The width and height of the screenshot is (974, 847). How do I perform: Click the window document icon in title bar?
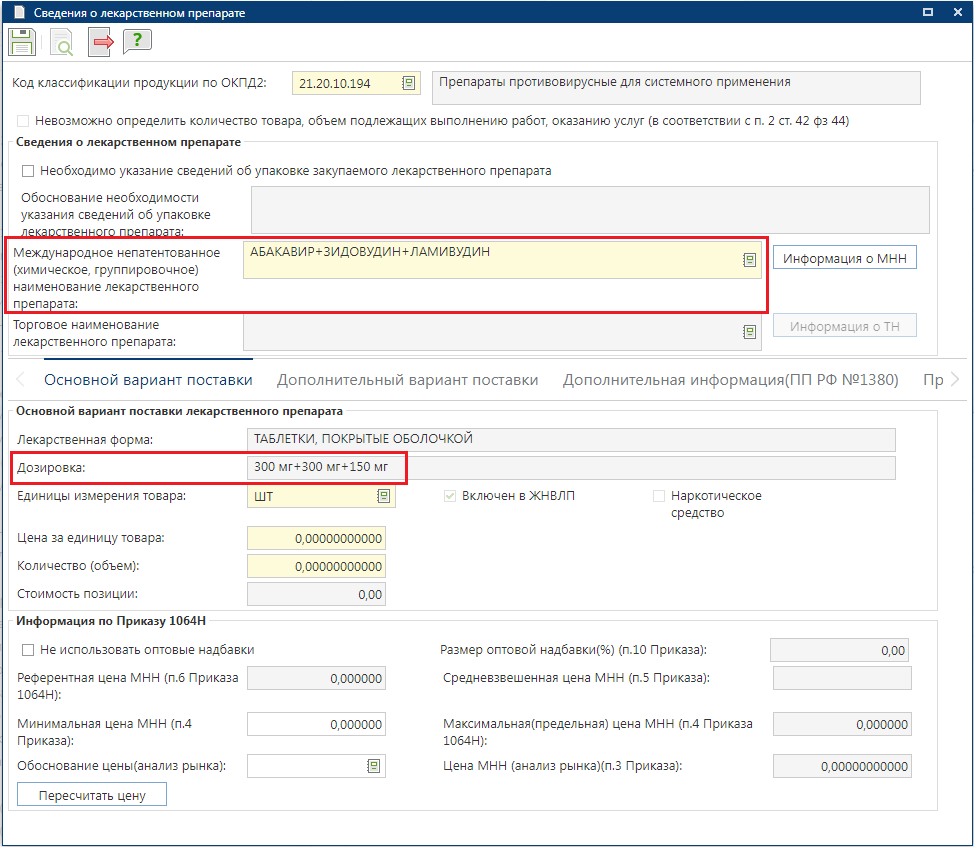click(19, 12)
